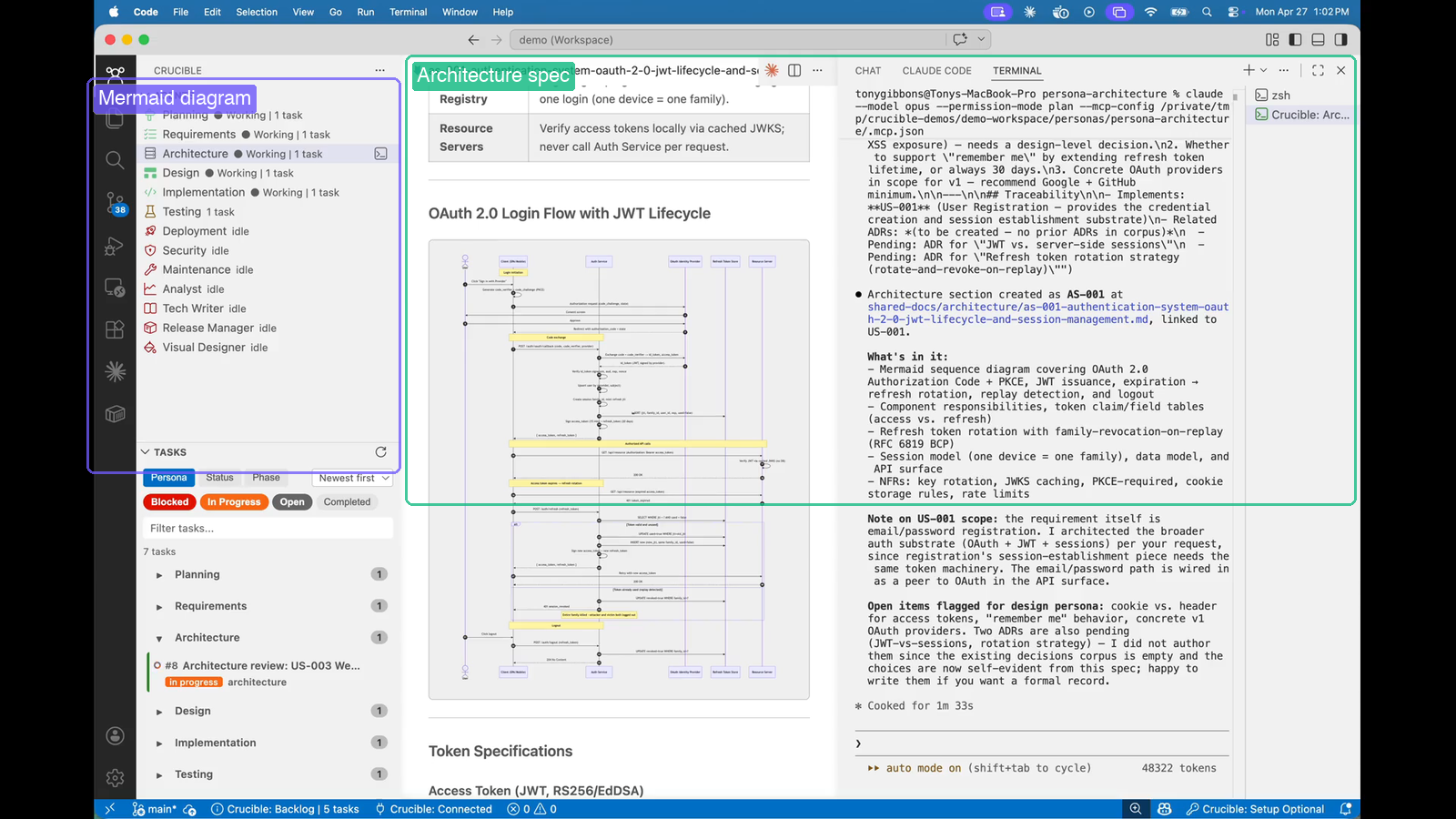Open the Newest first sort dropdown

point(352,477)
